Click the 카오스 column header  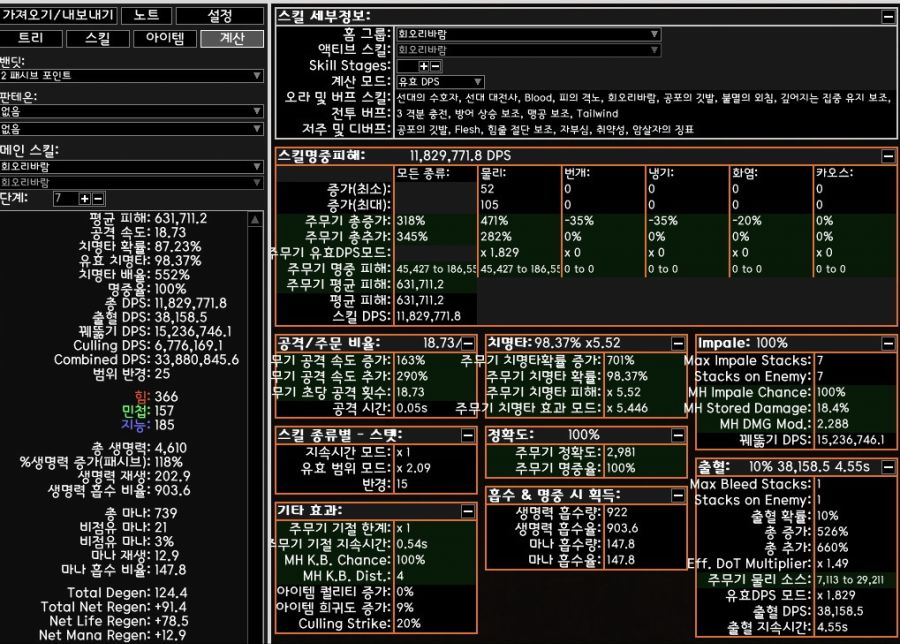pyautogui.click(x=834, y=173)
